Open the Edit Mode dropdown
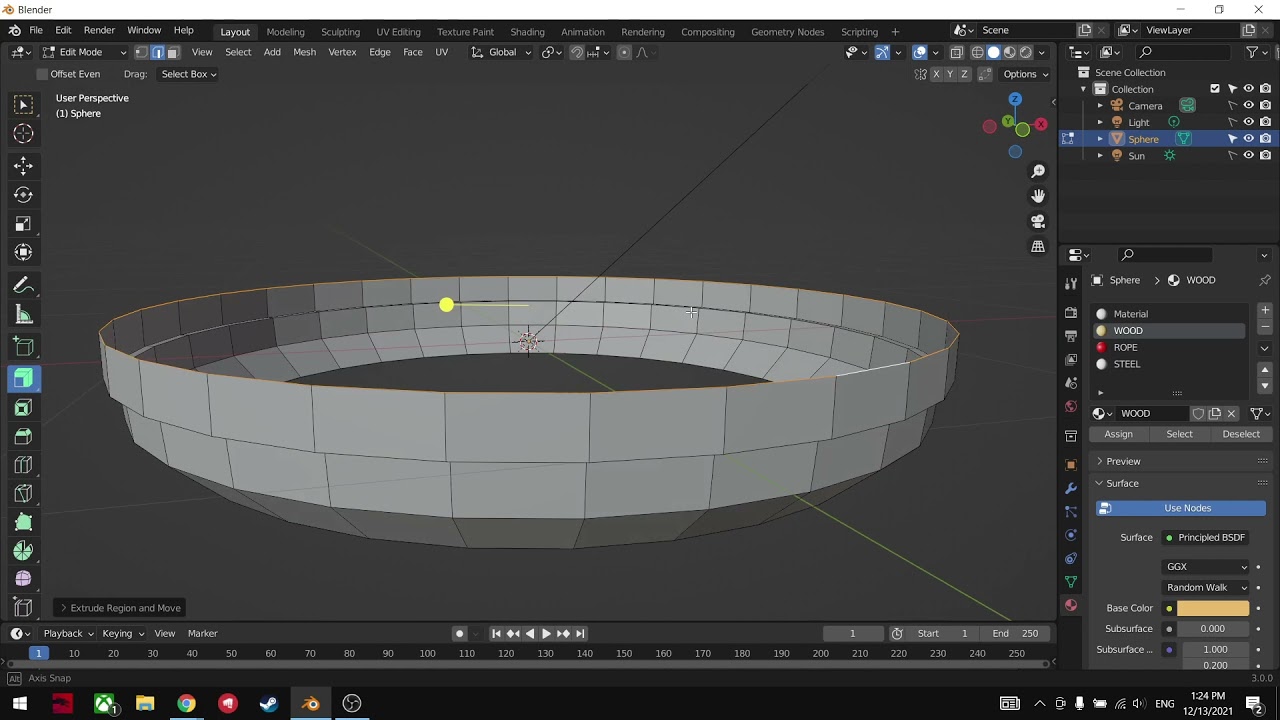1280x720 pixels. tap(84, 52)
